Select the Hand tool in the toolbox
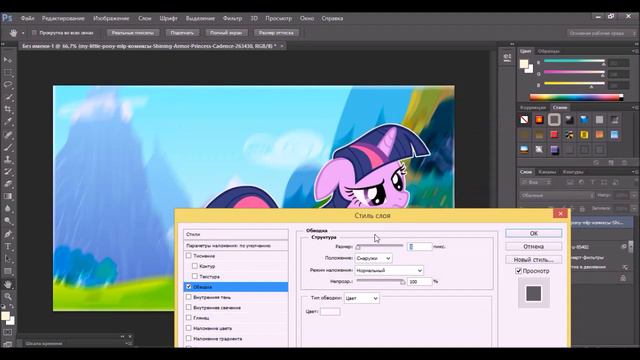 [8, 284]
